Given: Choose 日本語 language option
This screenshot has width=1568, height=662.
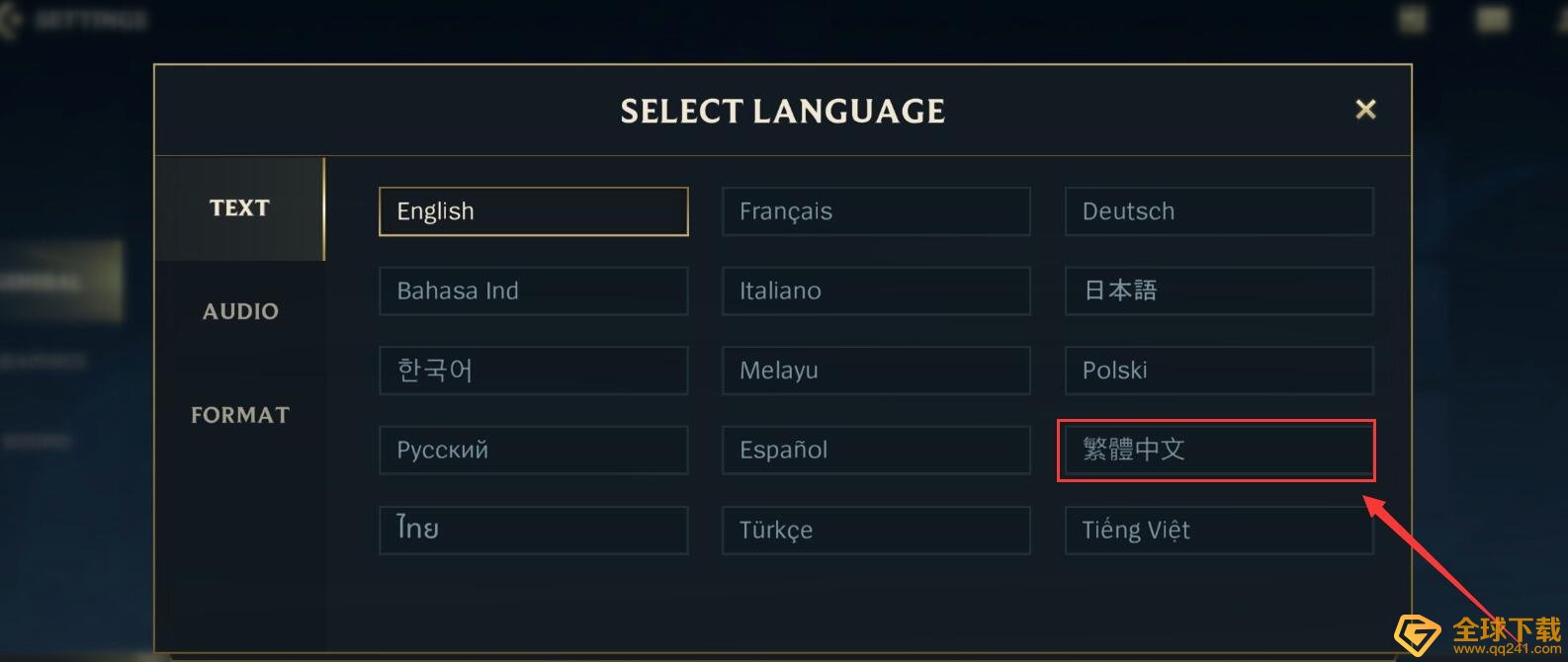Looking at the screenshot, I should (1219, 290).
